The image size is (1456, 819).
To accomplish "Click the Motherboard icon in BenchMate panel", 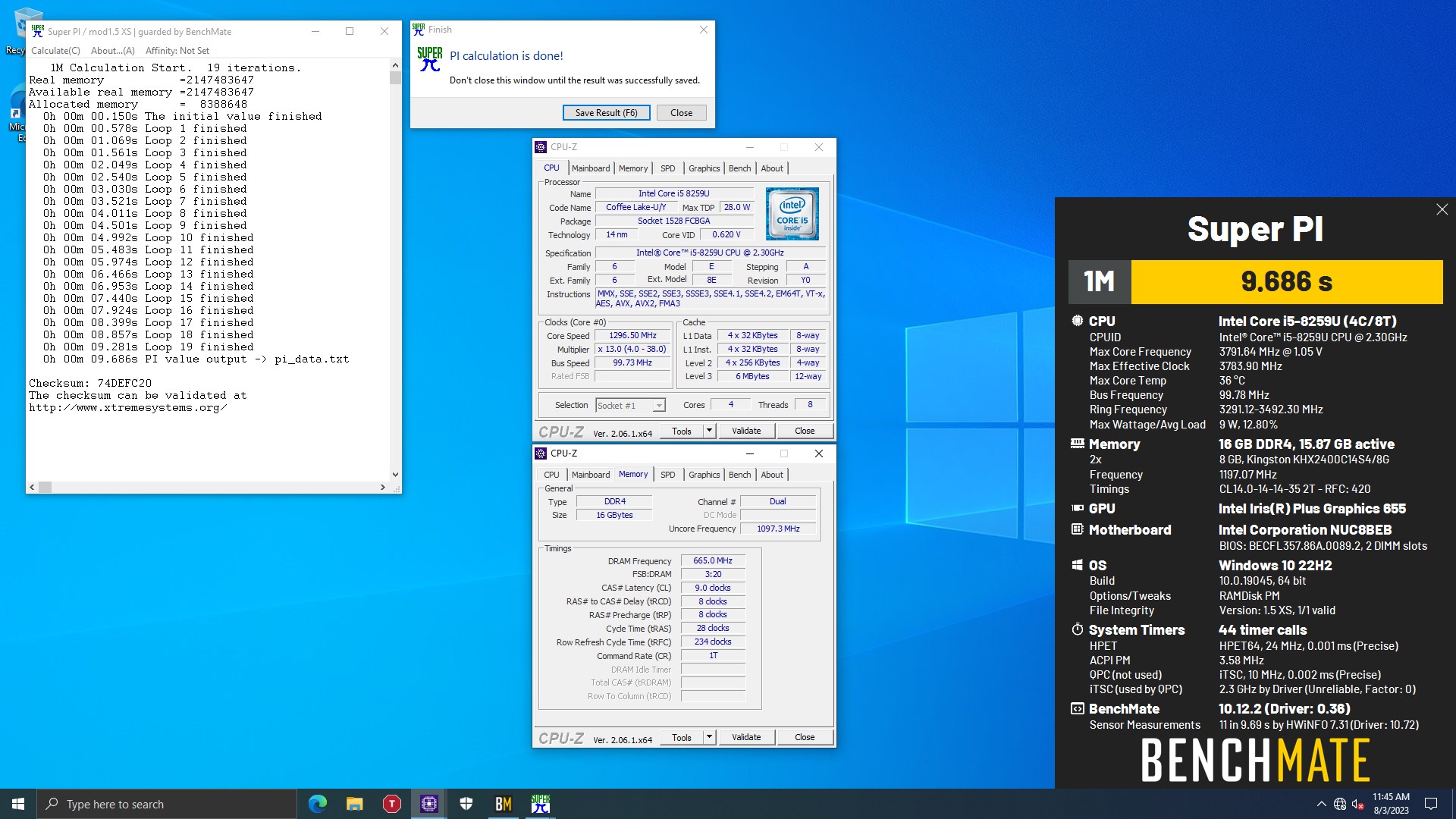I will pos(1077,529).
